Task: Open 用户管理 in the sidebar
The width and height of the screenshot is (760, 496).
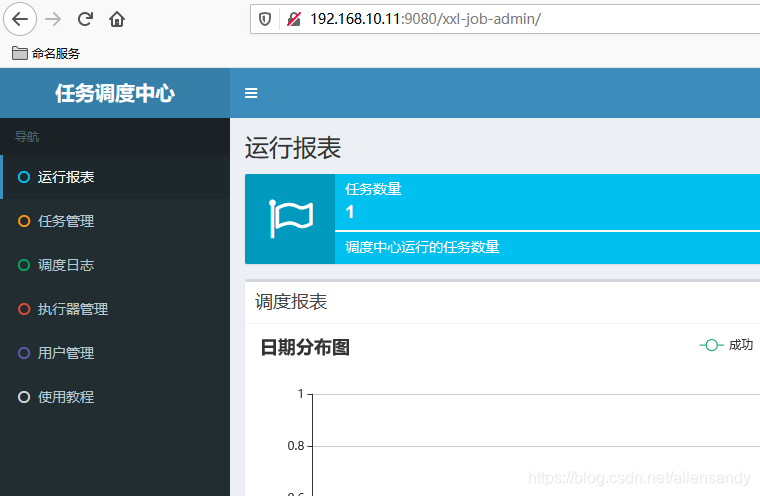Action: 115,353
